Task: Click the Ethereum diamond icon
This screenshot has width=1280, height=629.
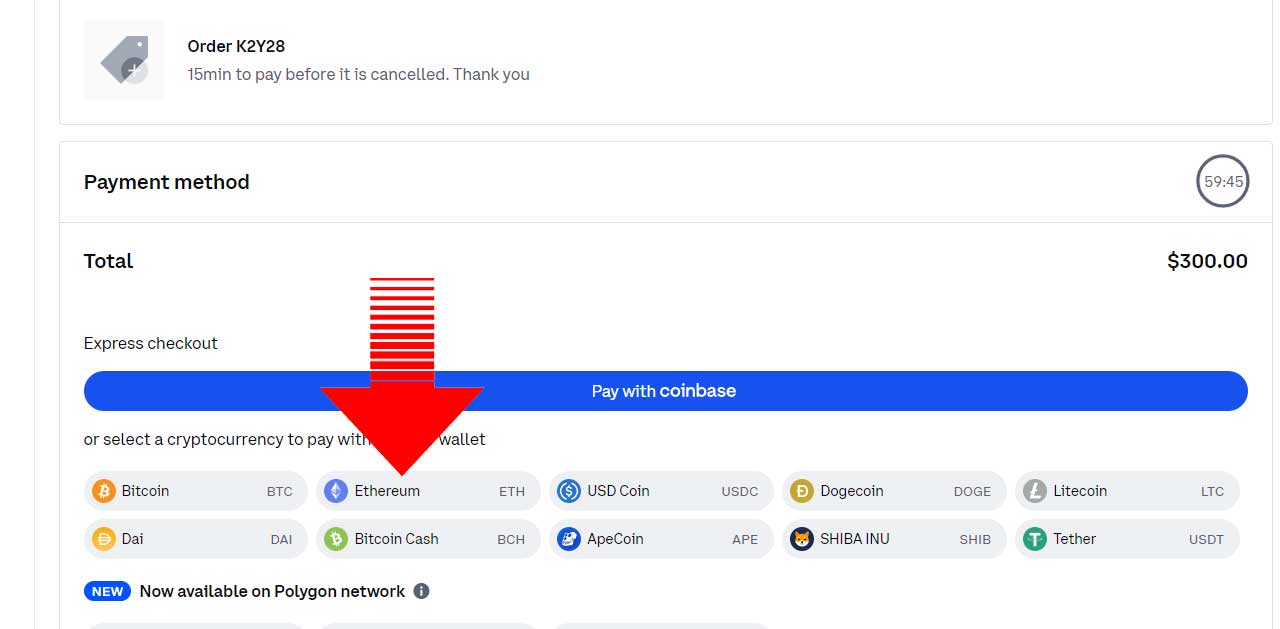Action: [x=336, y=491]
